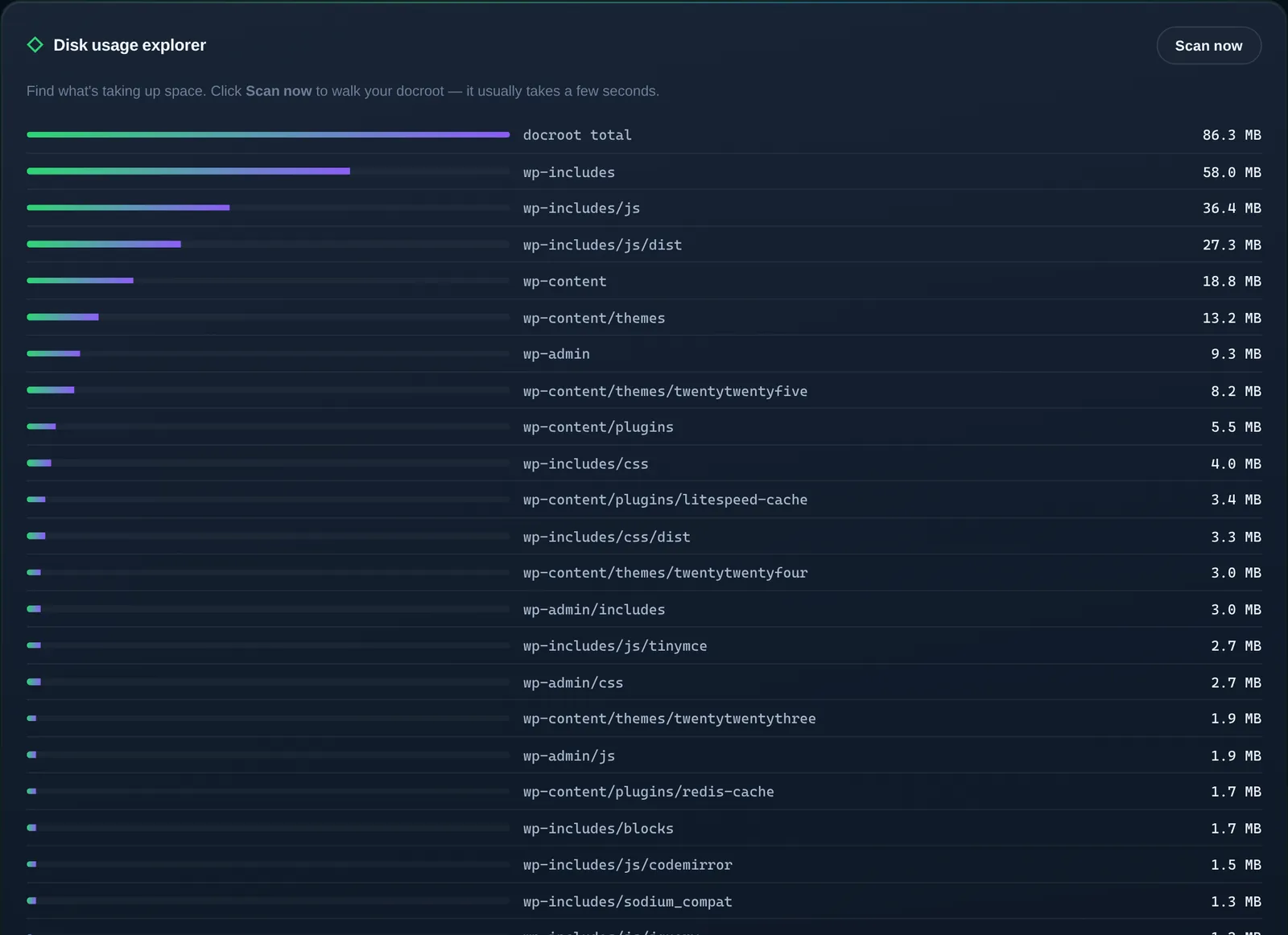1288x935 pixels.
Task: Start a scan with the Scan now button
Action: (x=1208, y=46)
